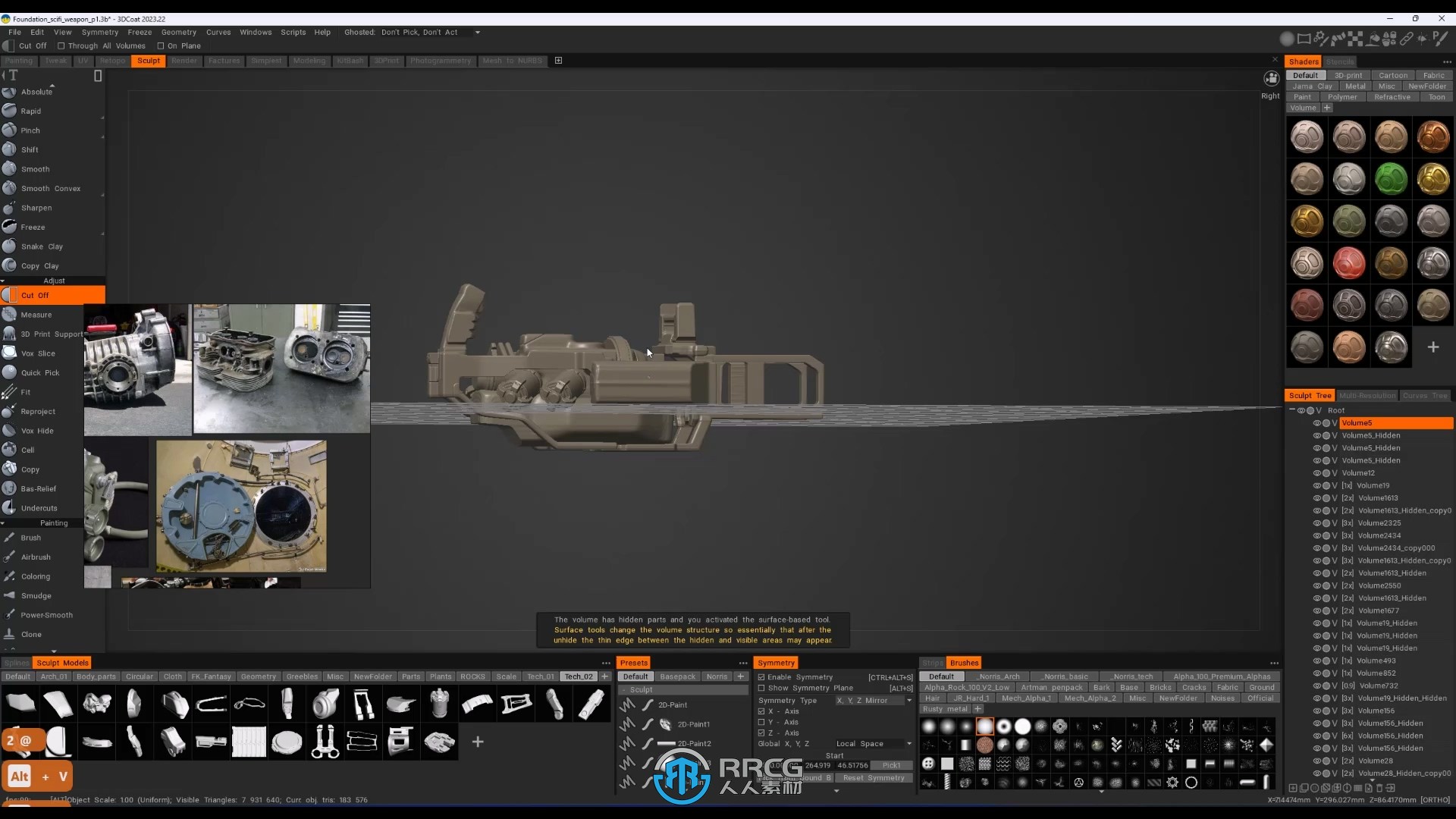Pick the glossy orange copper shader ball

(x=1433, y=137)
